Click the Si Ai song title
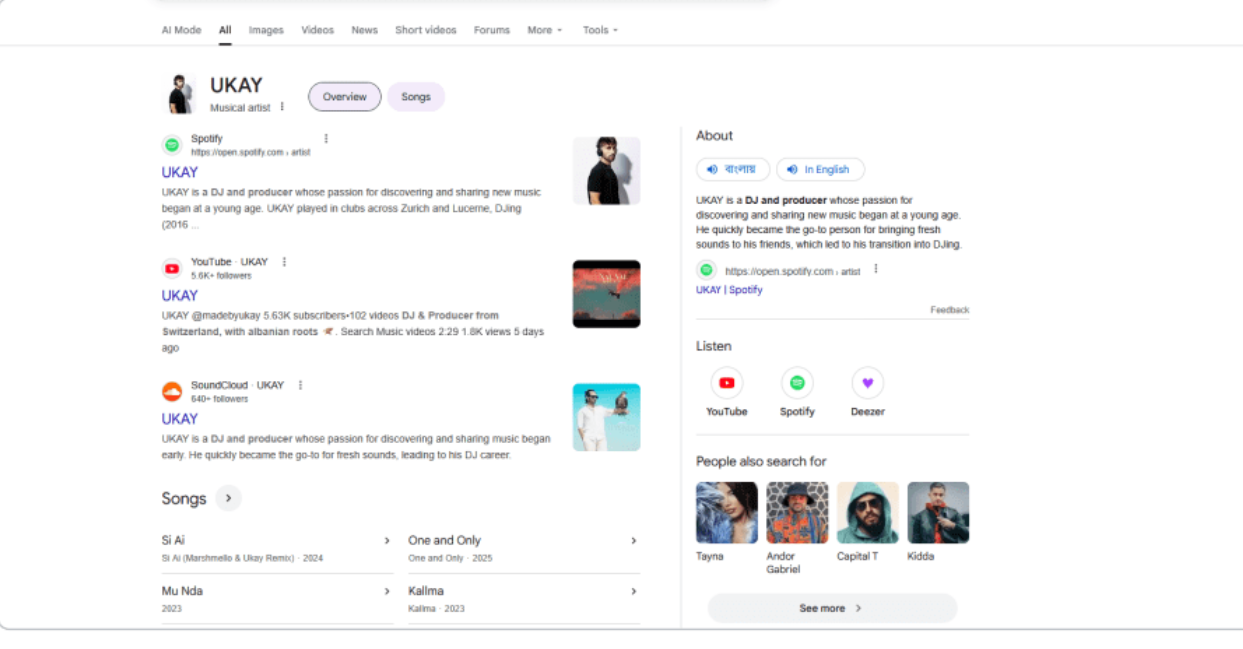The width and height of the screenshot is (1243, 649). [173, 540]
